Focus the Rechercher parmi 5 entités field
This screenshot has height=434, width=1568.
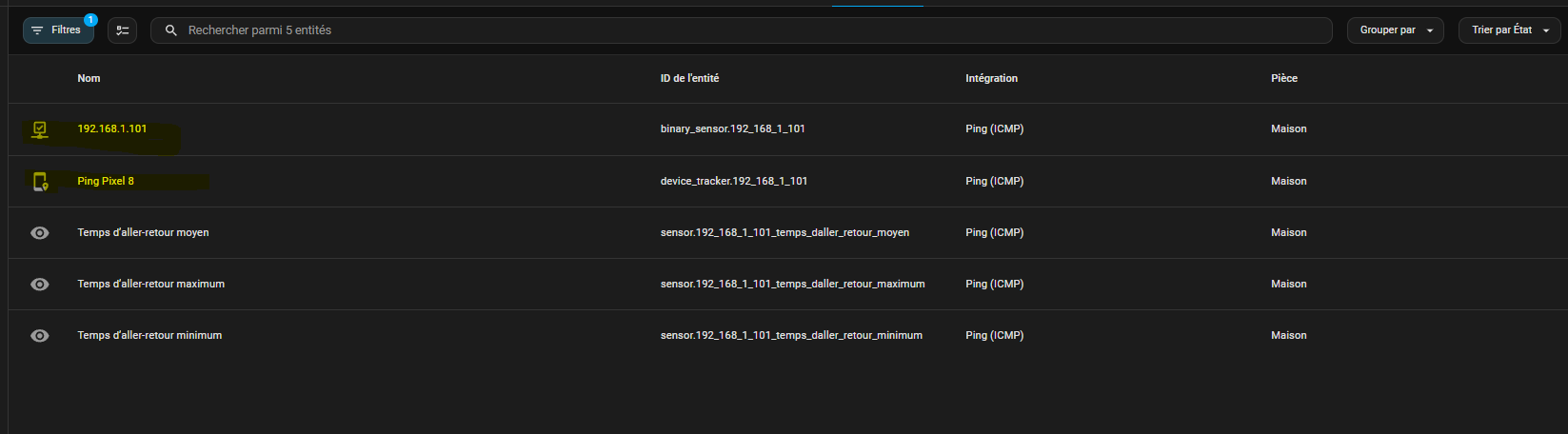coord(743,30)
